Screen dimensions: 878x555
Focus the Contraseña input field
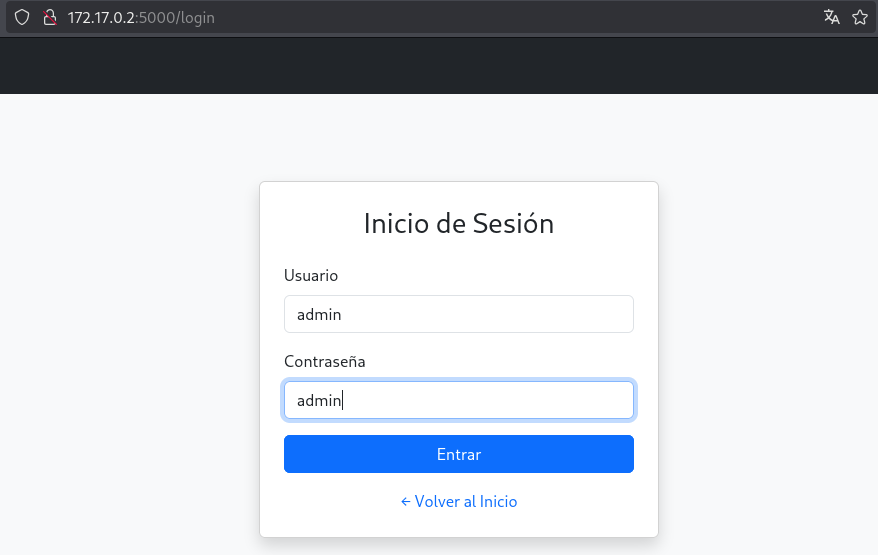tap(459, 400)
